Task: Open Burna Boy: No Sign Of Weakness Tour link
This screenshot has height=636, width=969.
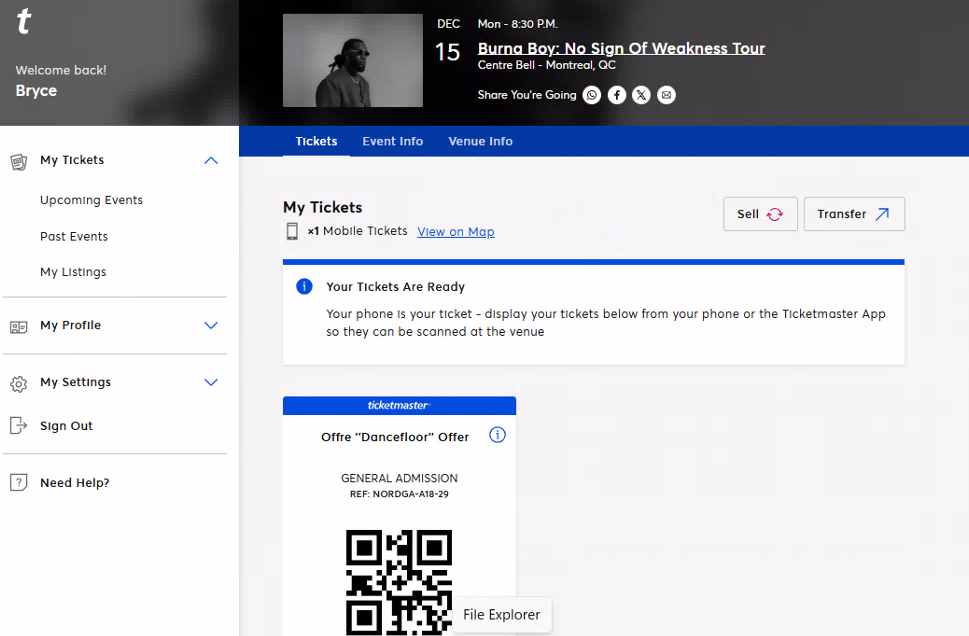Action: [x=621, y=48]
